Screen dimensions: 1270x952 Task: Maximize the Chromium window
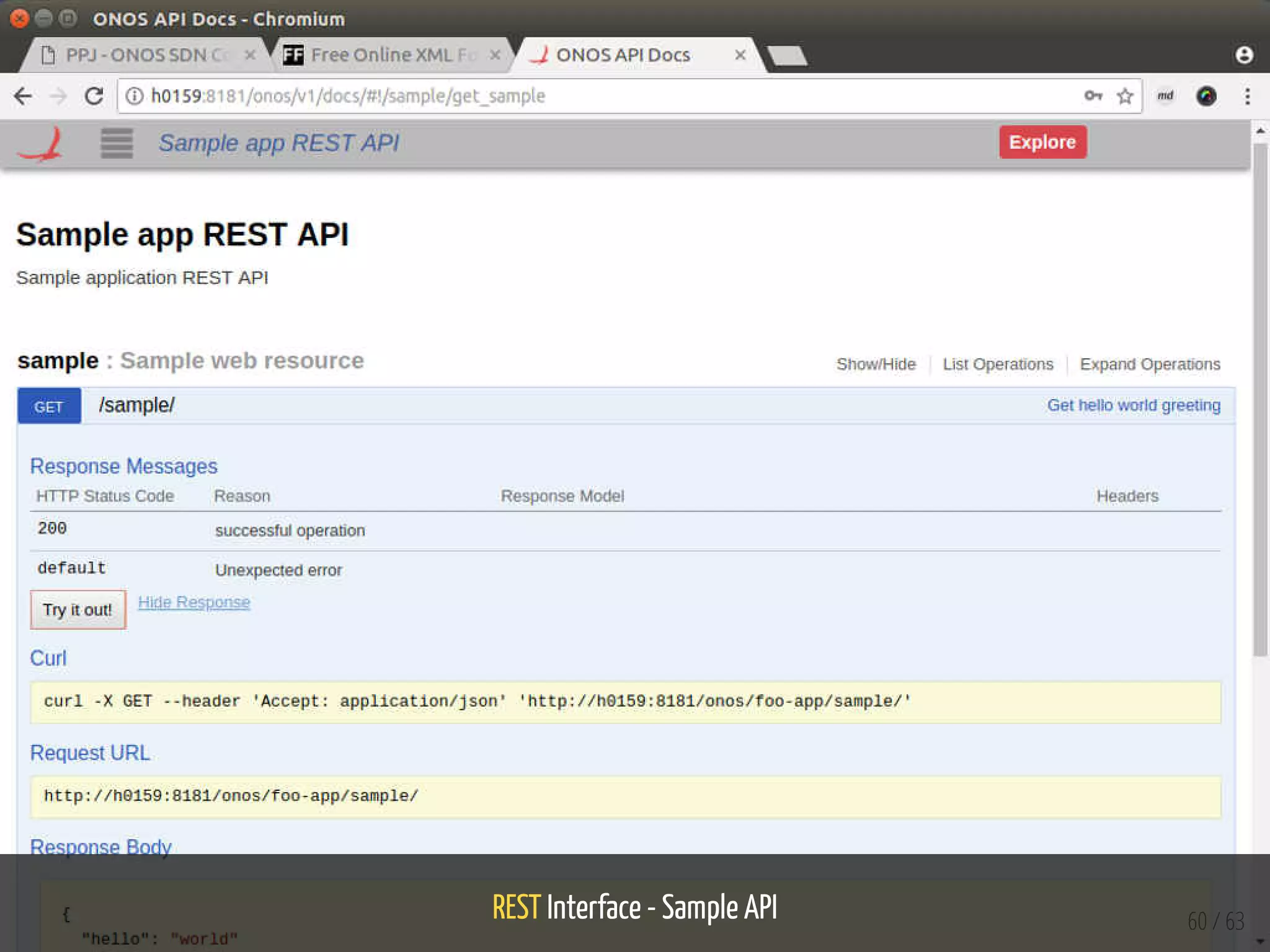pos(68,18)
